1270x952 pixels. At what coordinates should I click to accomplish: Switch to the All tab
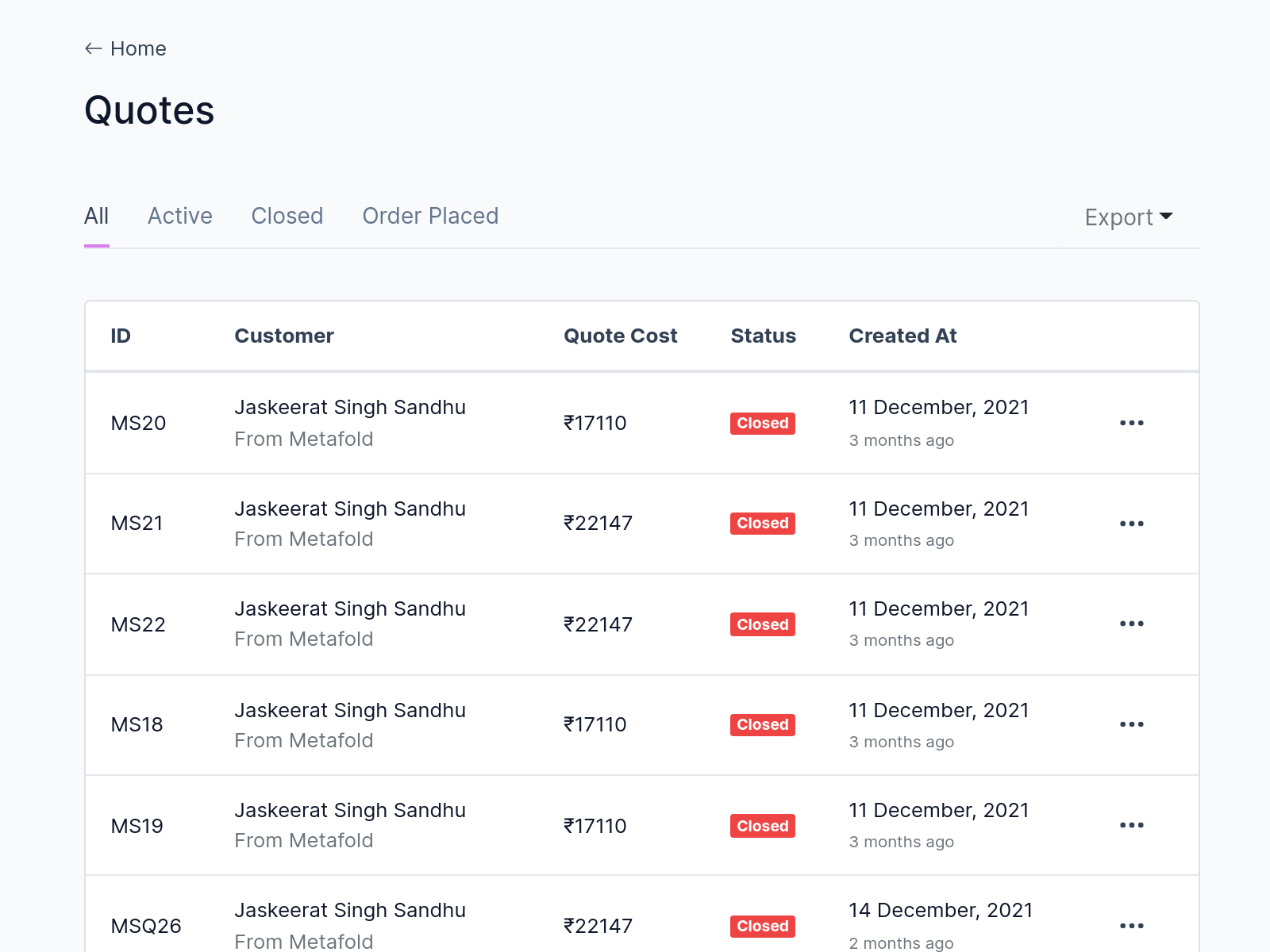click(x=97, y=216)
